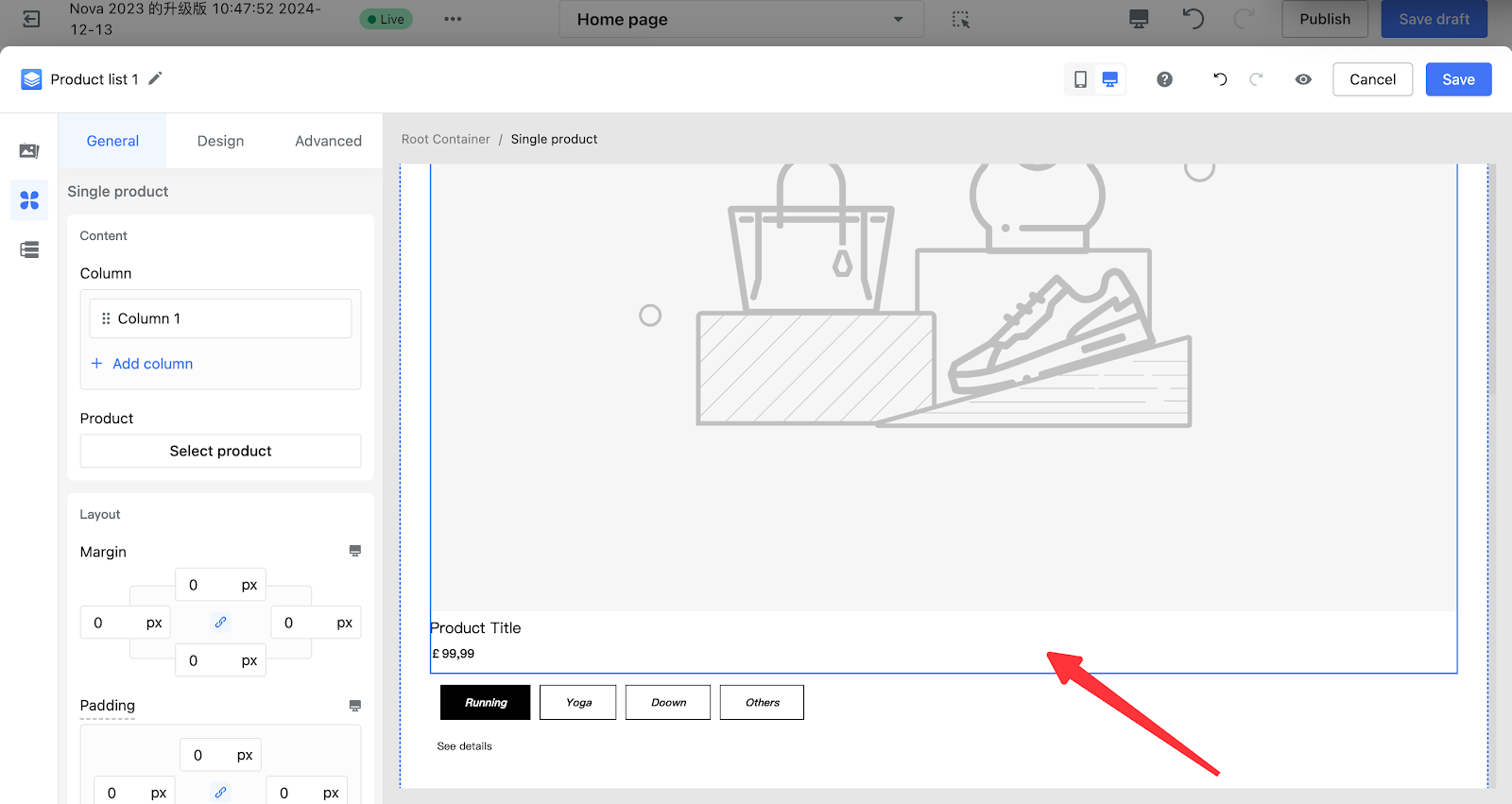Click the Margin responsive device icon

[355, 551]
